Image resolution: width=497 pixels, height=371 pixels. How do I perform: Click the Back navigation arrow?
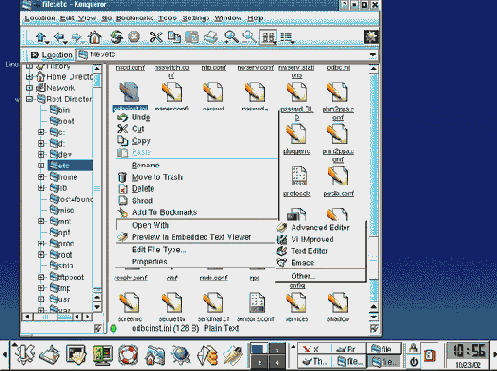point(59,38)
